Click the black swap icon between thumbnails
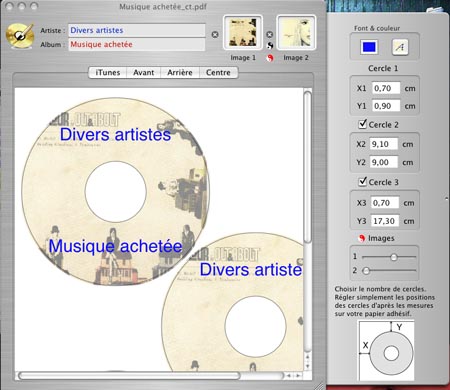Screen dimensions: 450x390 click(x=270, y=45)
